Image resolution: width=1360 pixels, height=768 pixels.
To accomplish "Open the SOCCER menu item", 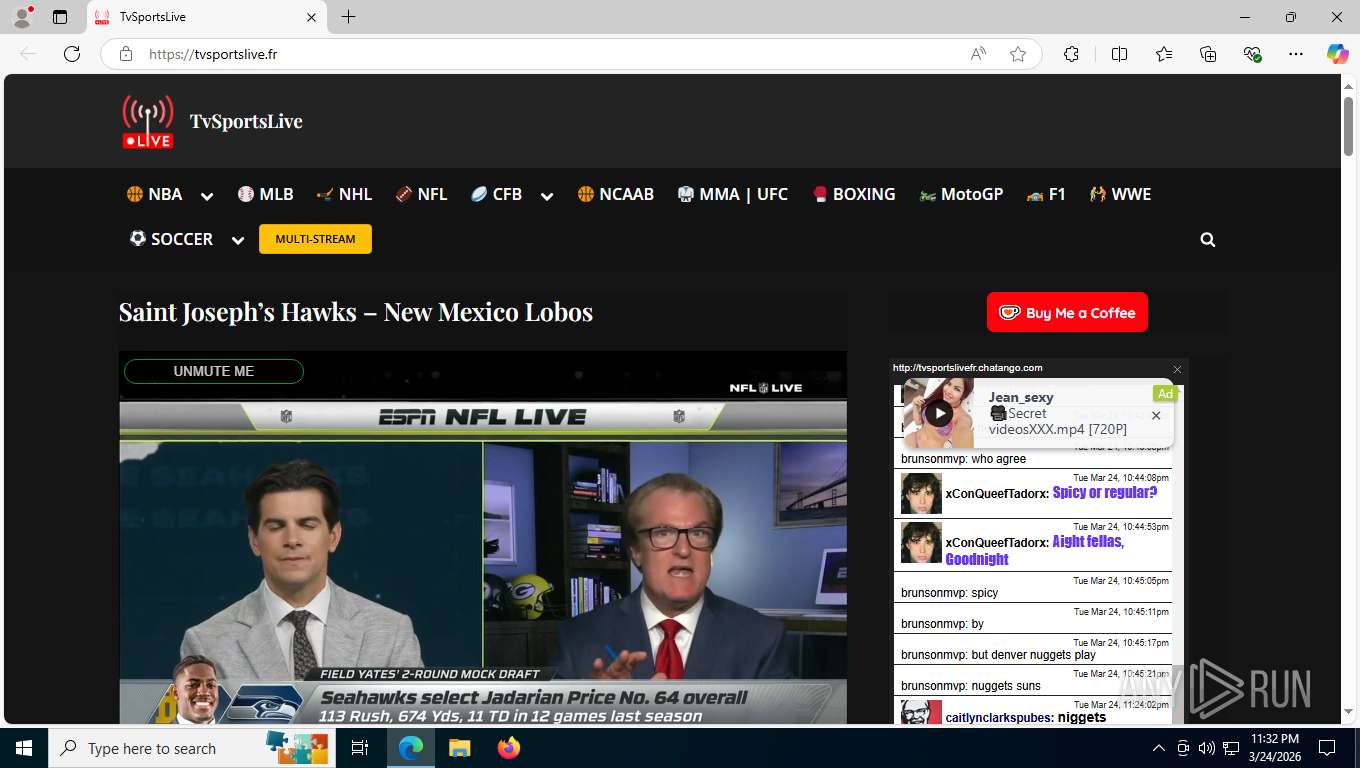I will tap(171, 239).
